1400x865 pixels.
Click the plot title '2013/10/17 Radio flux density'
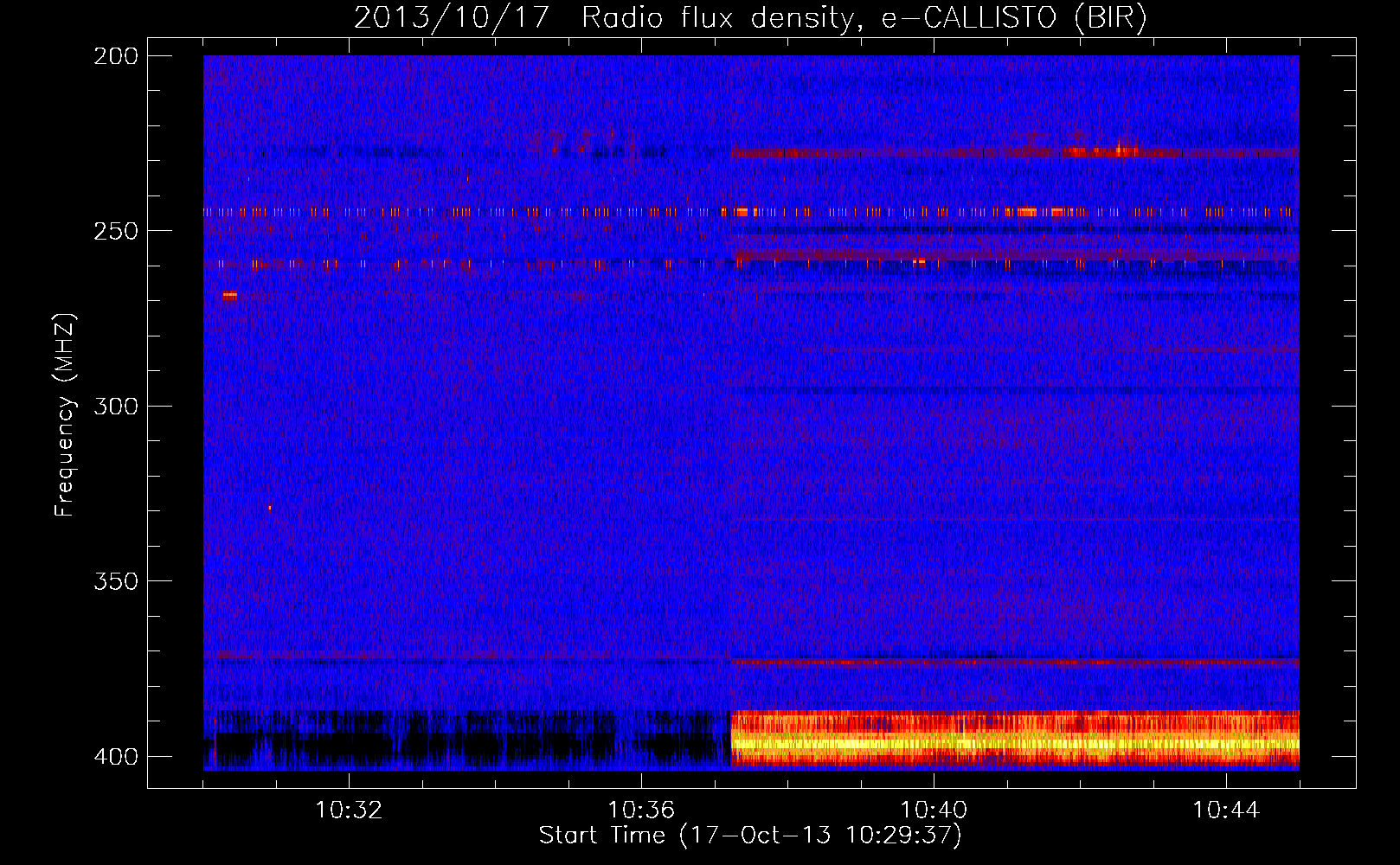pyautogui.click(x=751, y=17)
